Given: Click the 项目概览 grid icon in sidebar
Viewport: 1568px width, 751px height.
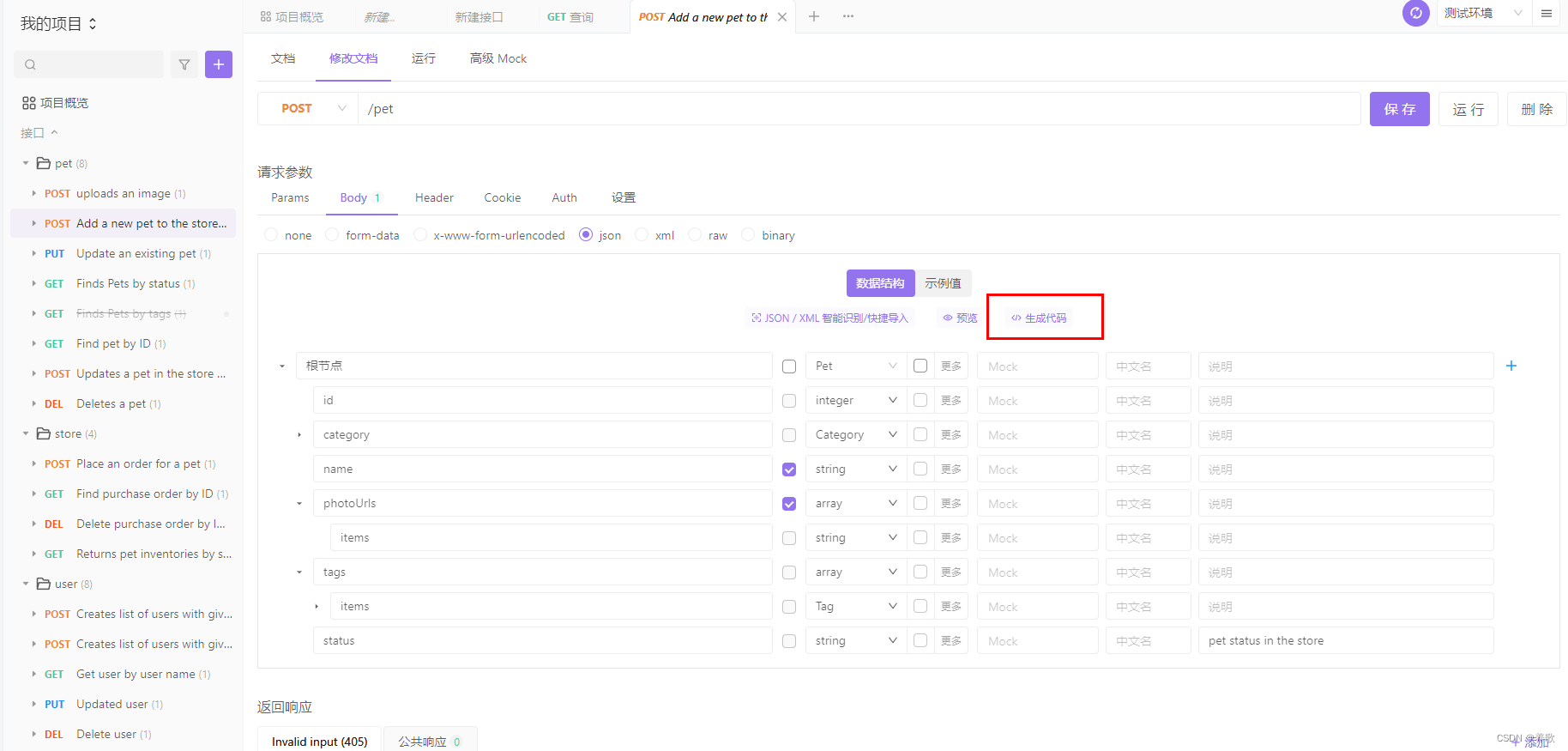Looking at the screenshot, I should coord(29,103).
